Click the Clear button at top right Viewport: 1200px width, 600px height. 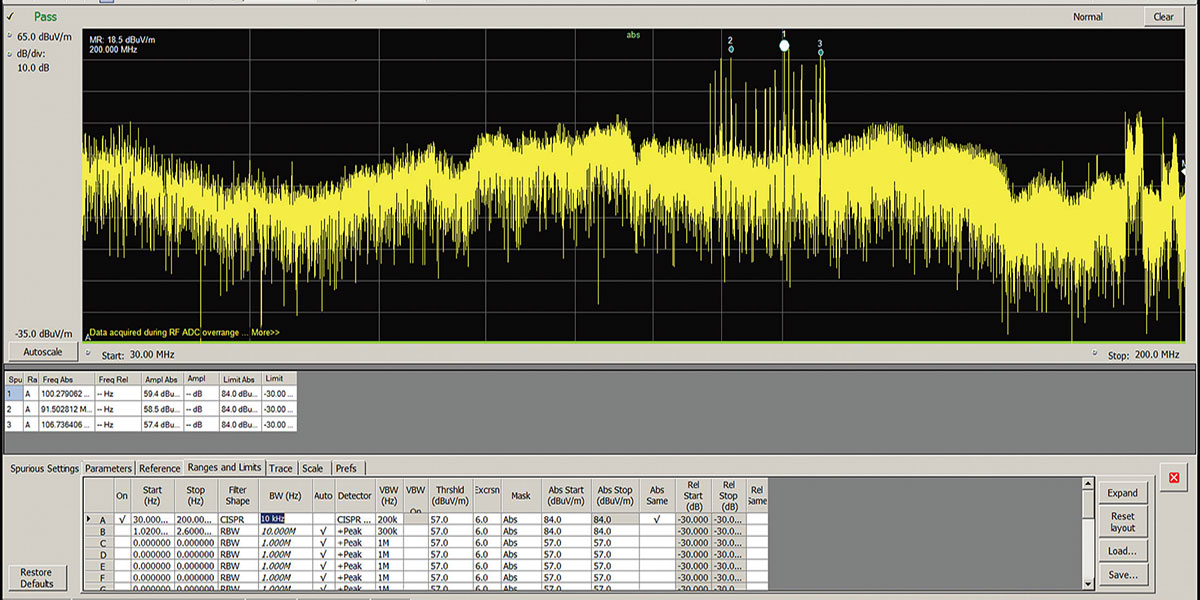pyautogui.click(x=1163, y=16)
